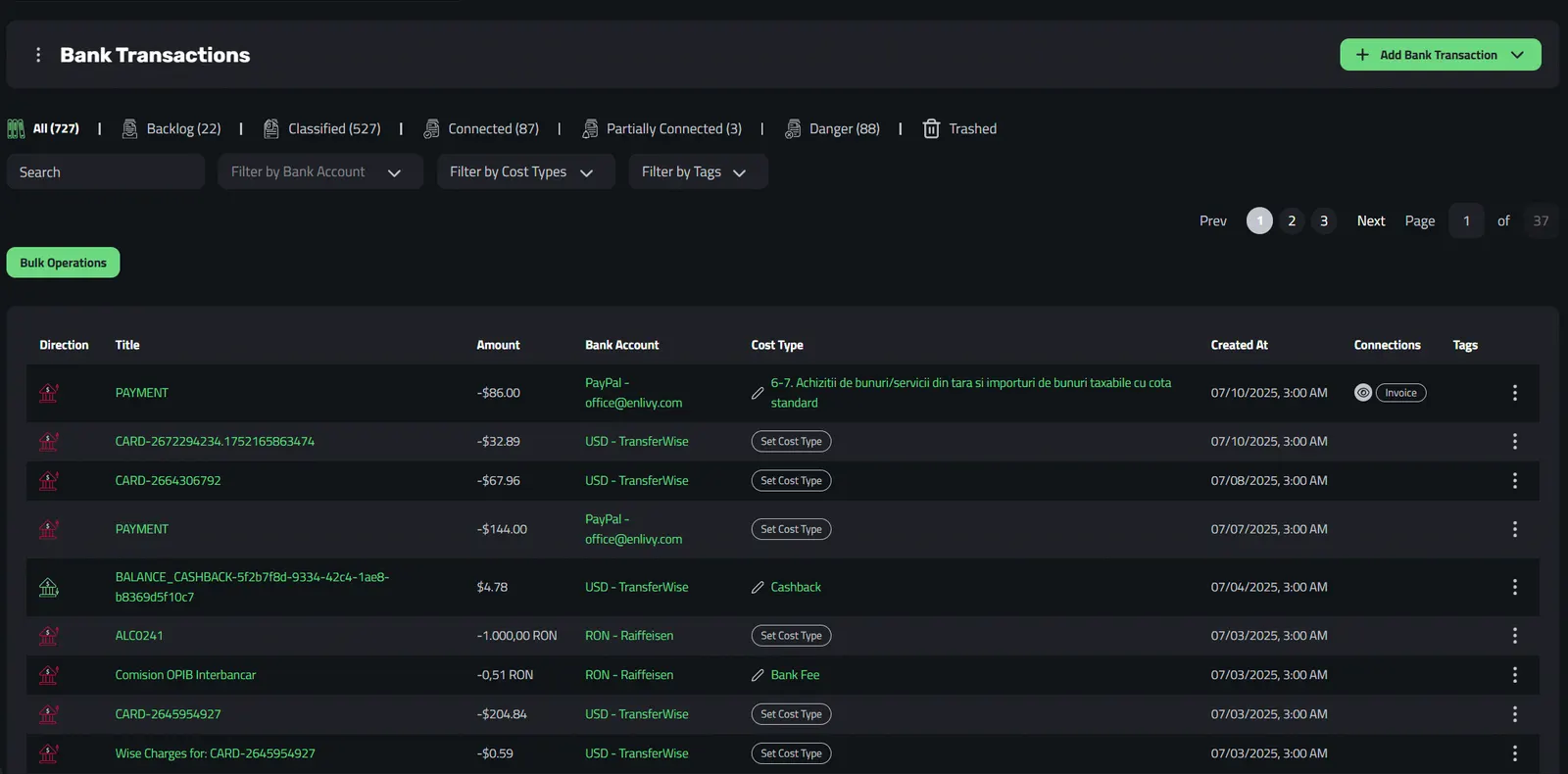Select the All (727) tab

[x=43, y=128]
